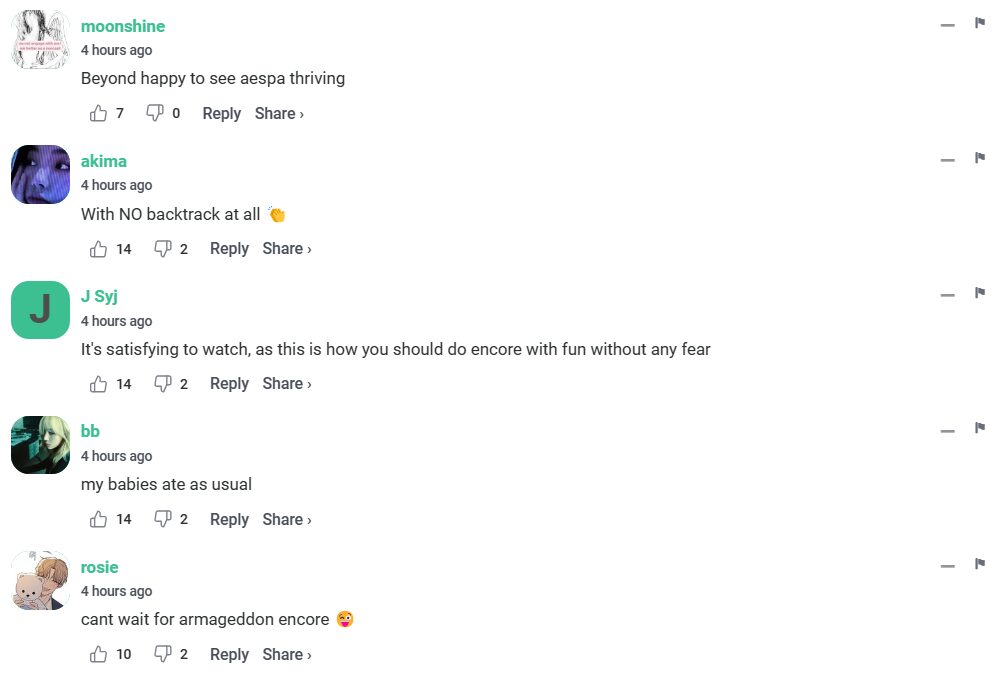Image resolution: width=998 pixels, height=674 pixels.
Task: Thumbs down rosie's armageddon encore comment
Action: click(x=163, y=655)
